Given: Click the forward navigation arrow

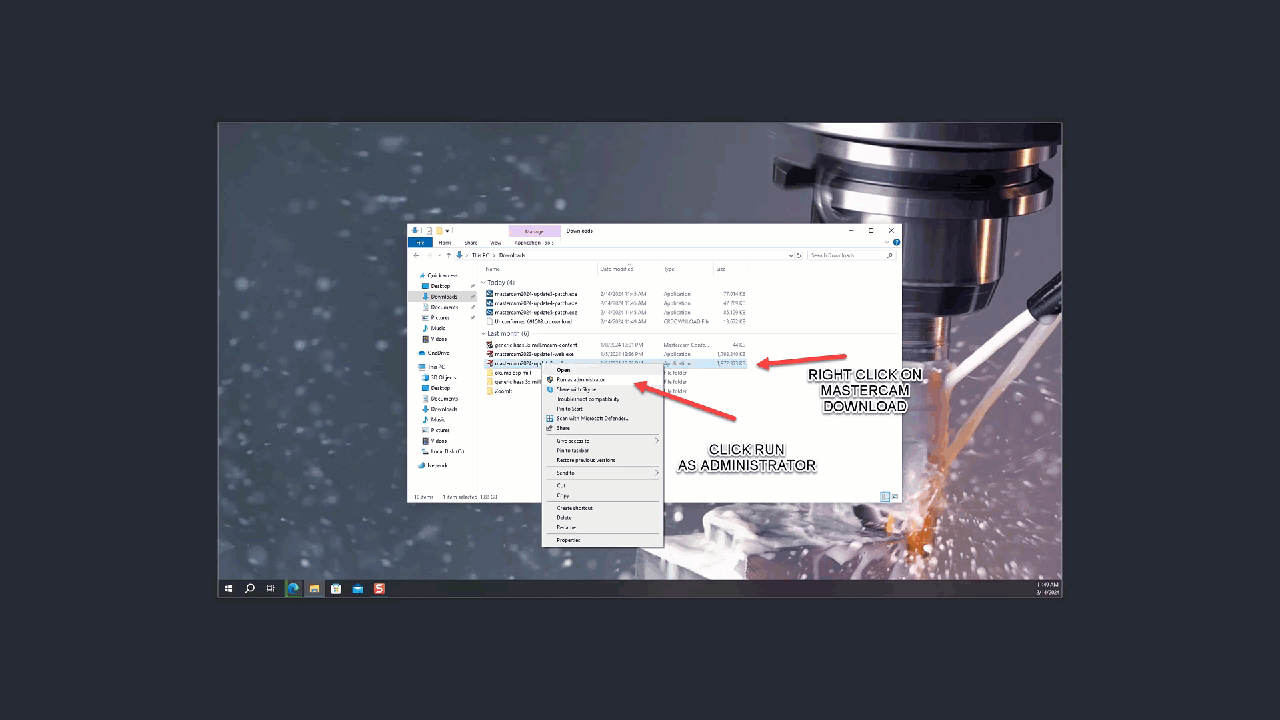Looking at the screenshot, I should pos(431,255).
